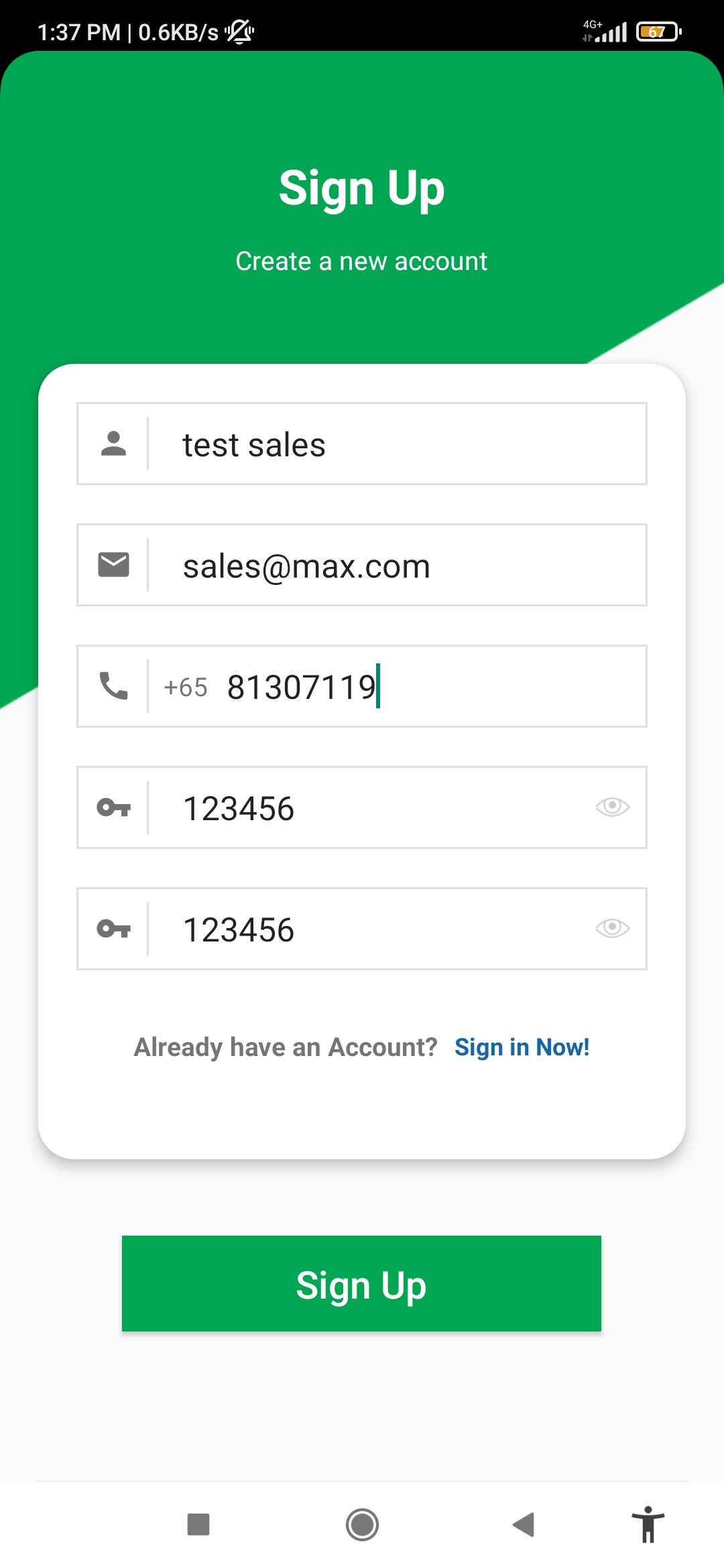Tap the key icon in first password field
This screenshot has width=724, height=1568.
[113, 807]
